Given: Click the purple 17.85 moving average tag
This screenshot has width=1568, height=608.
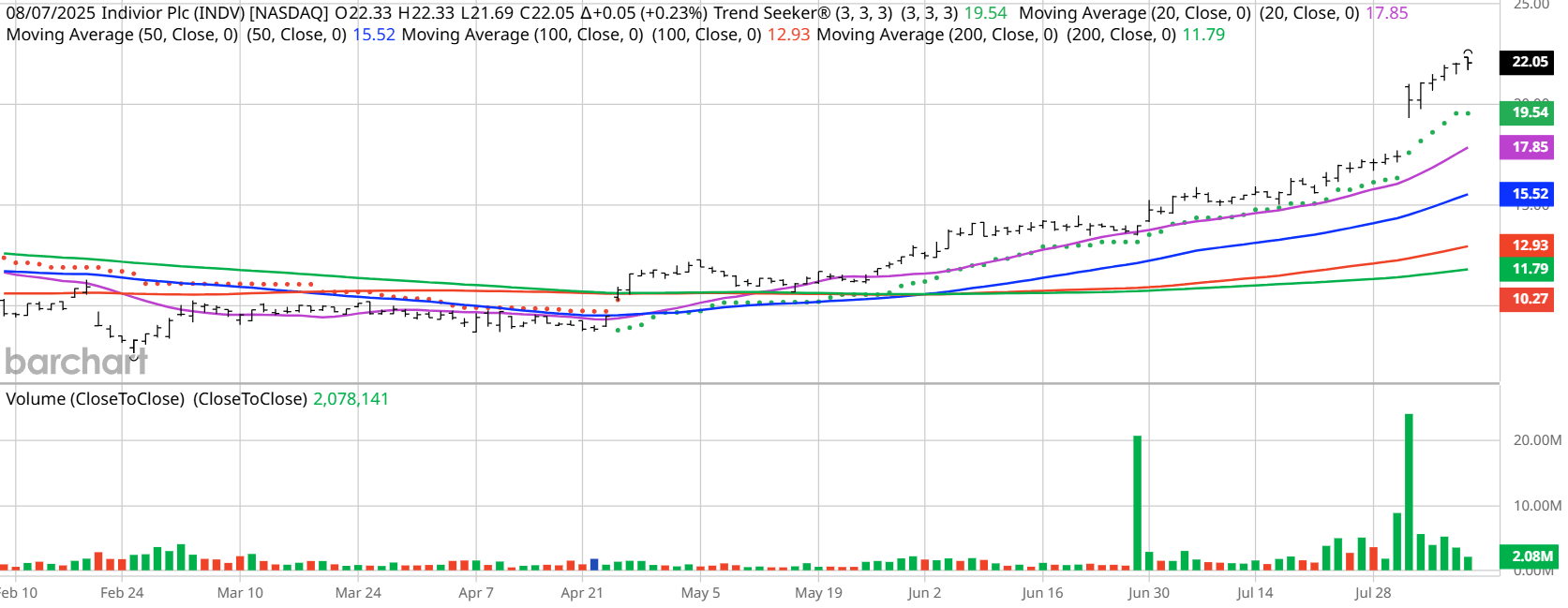Looking at the screenshot, I should 1528,147.
